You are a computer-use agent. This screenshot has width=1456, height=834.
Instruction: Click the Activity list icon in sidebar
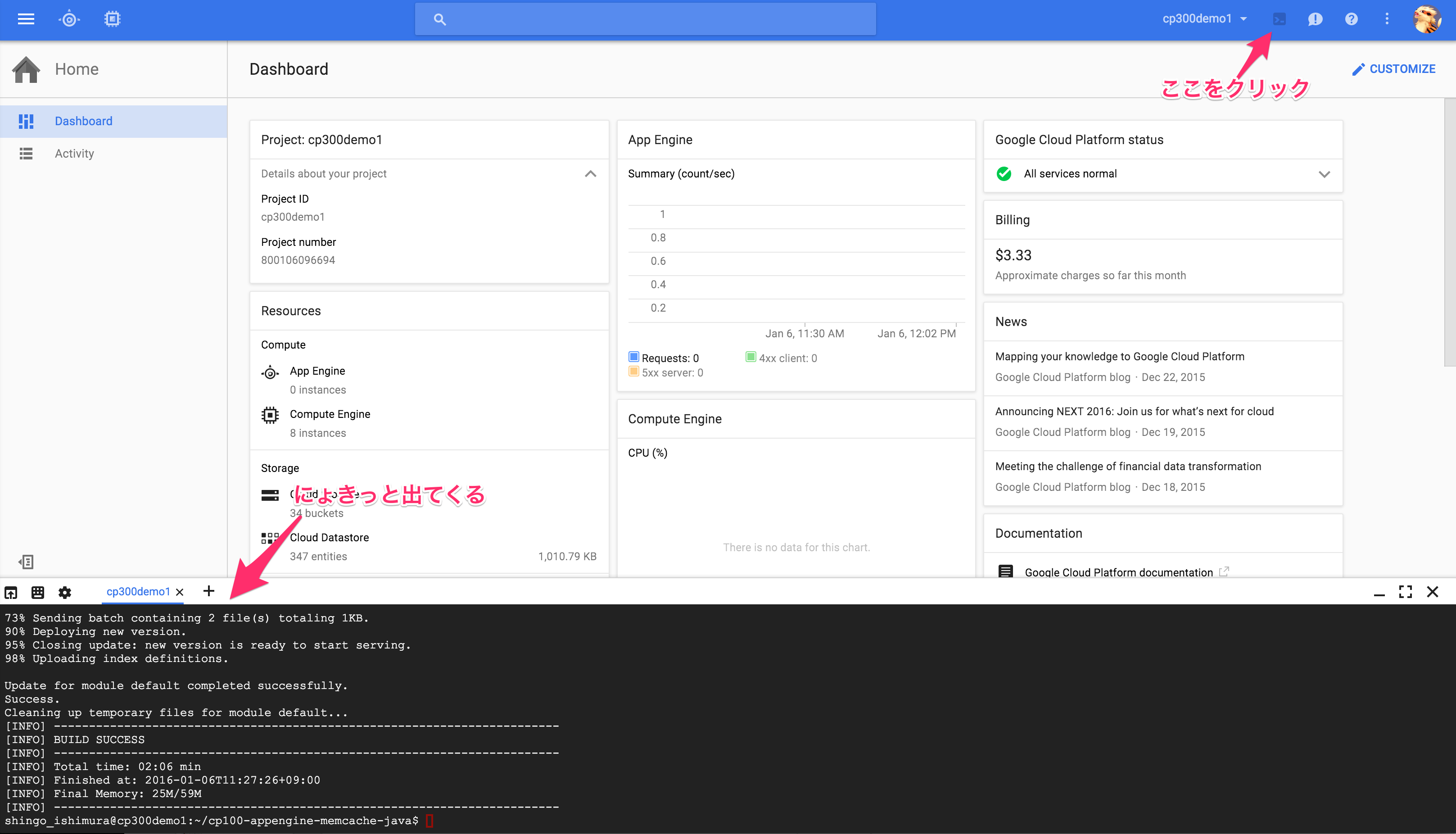[x=26, y=154]
